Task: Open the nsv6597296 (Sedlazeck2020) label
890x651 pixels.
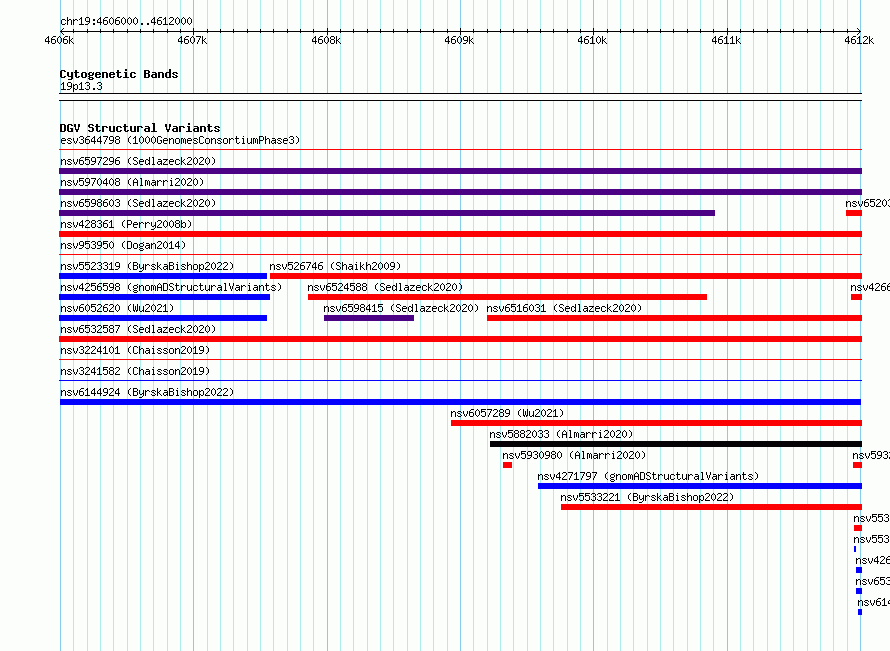Action: click(138, 161)
